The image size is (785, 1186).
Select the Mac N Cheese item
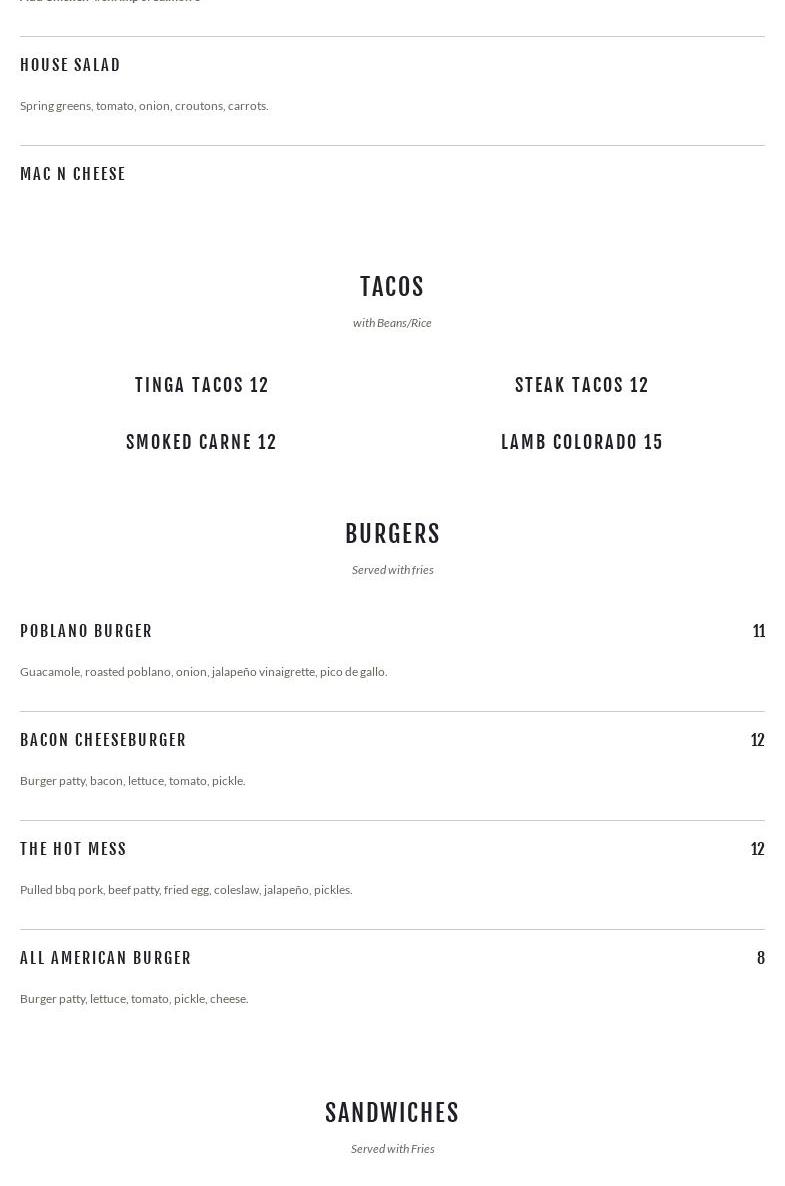click(73, 174)
